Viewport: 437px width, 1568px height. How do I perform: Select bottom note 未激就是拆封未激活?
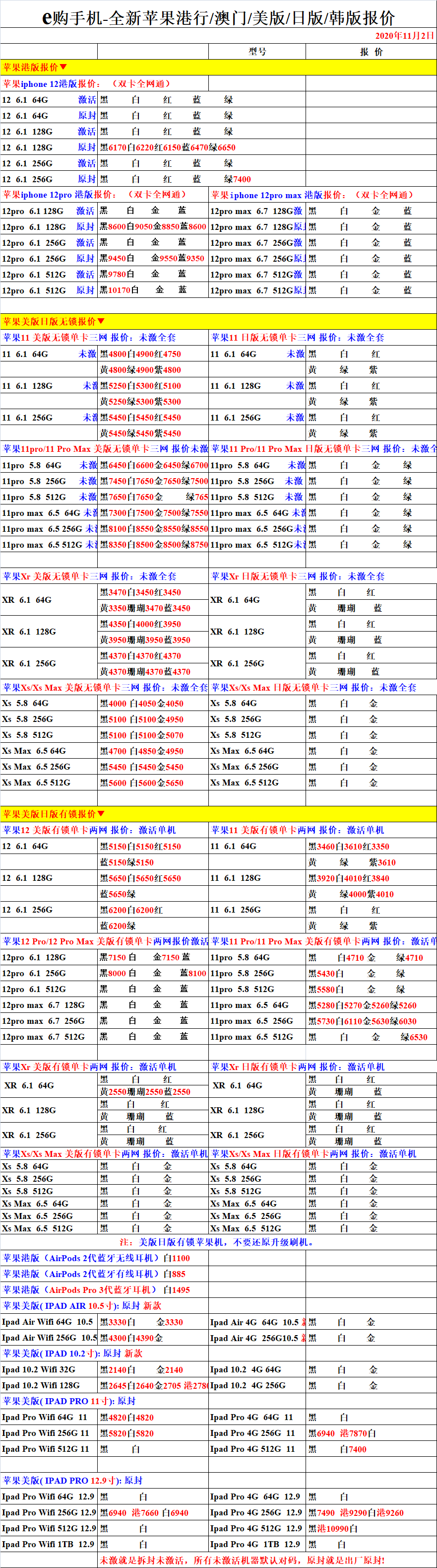pyautogui.click(x=243, y=1560)
